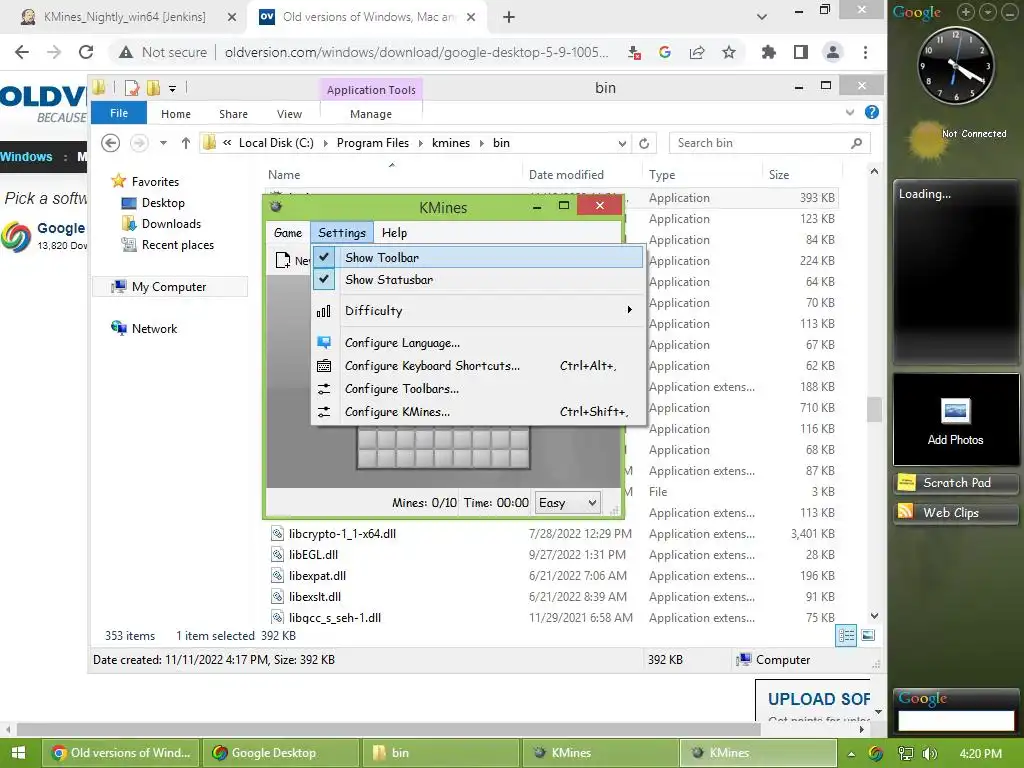The width and height of the screenshot is (1024, 768).
Task: Switch to the View ribbon tab
Action: click(289, 114)
